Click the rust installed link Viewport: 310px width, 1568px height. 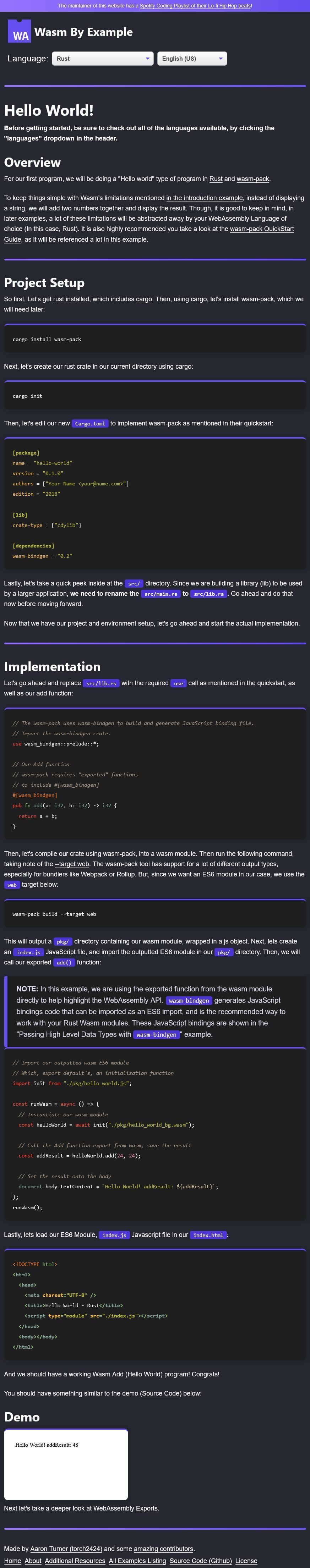coord(71,299)
